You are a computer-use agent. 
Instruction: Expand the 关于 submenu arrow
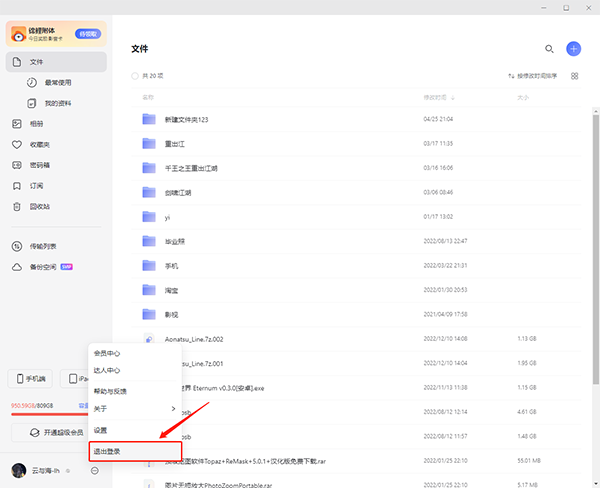click(173, 409)
